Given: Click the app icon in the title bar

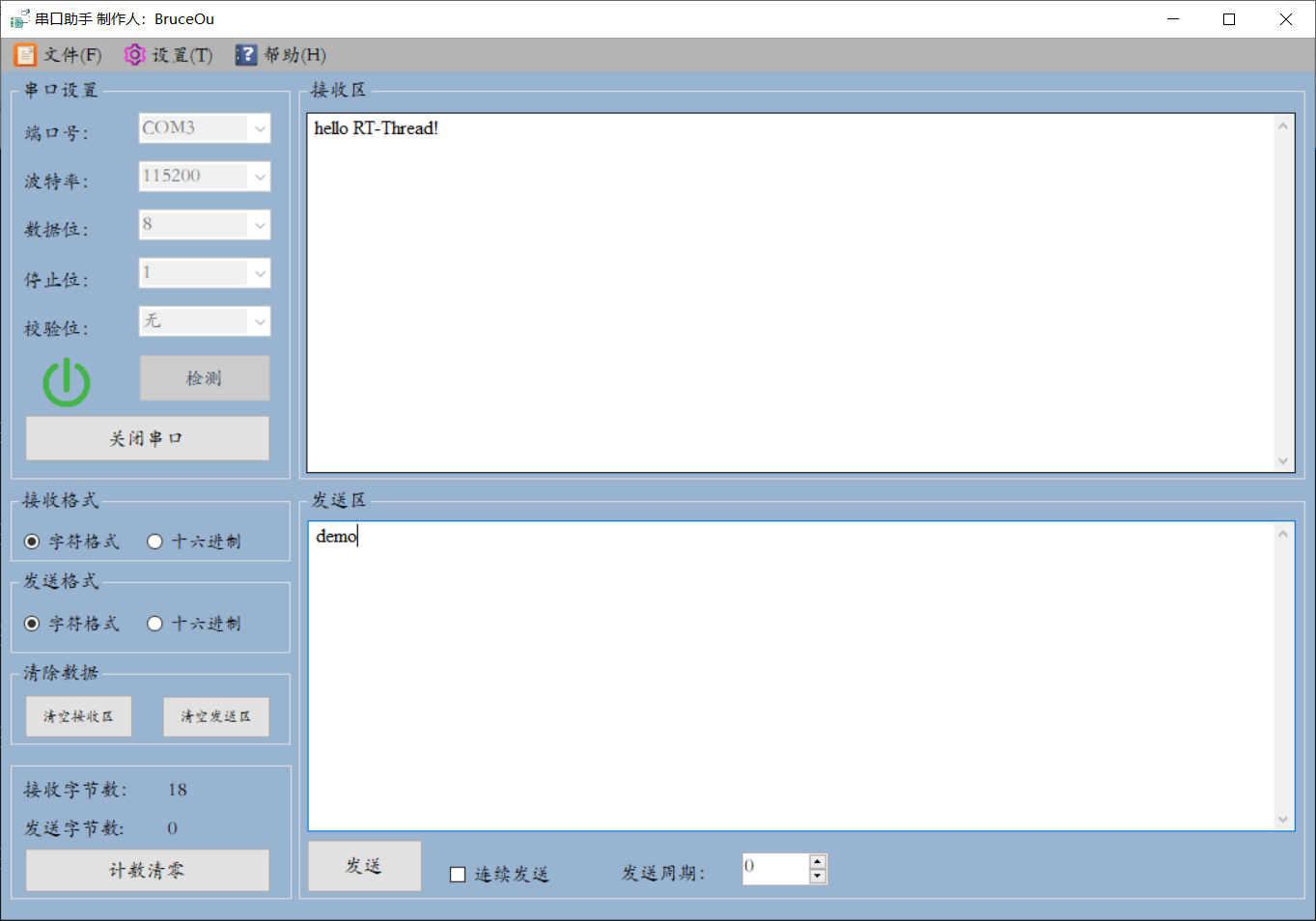Looking at the screenshot, I should point(19,18).
